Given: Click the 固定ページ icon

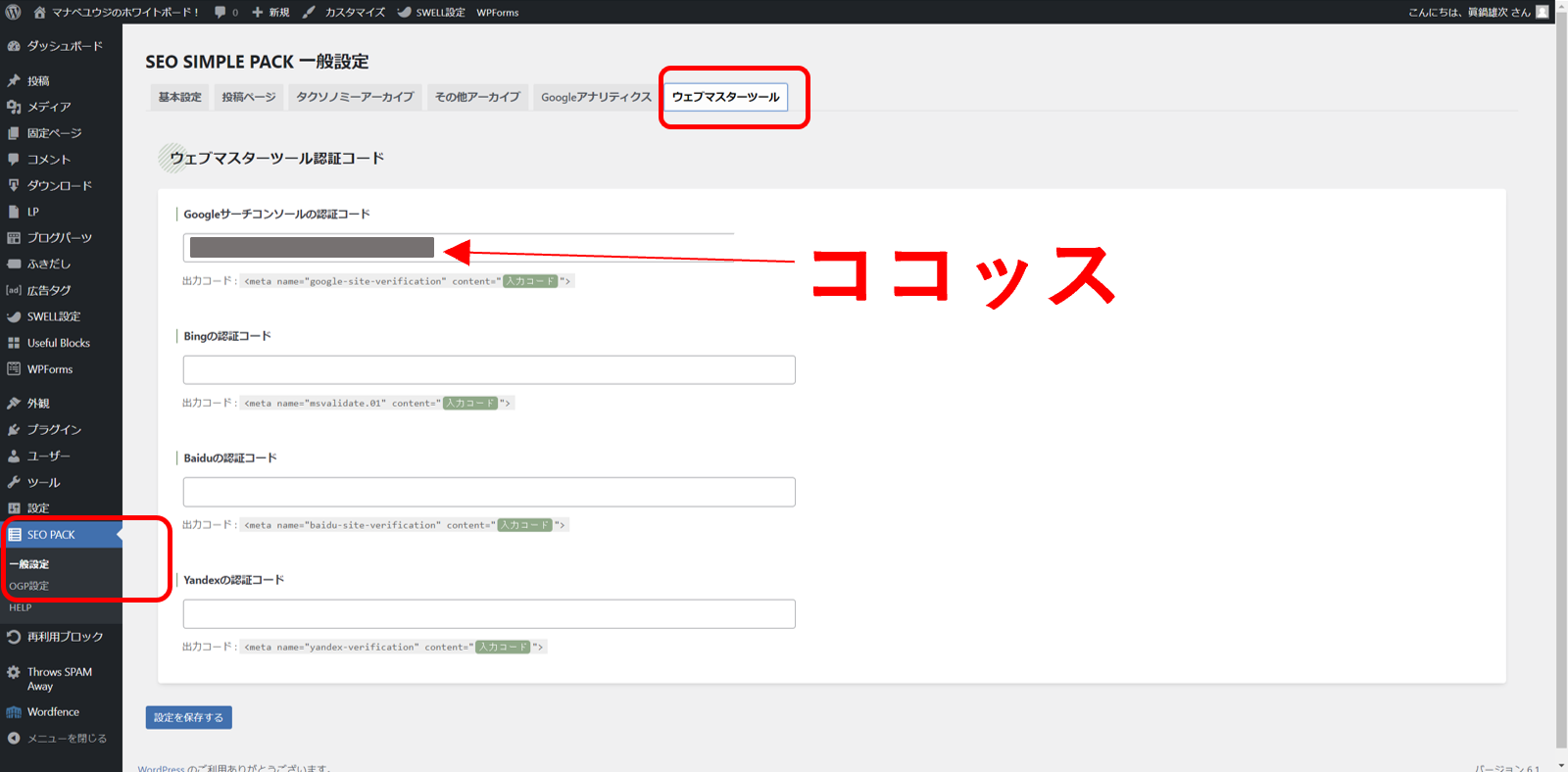Looking at the screenshot, I should 14,133.
